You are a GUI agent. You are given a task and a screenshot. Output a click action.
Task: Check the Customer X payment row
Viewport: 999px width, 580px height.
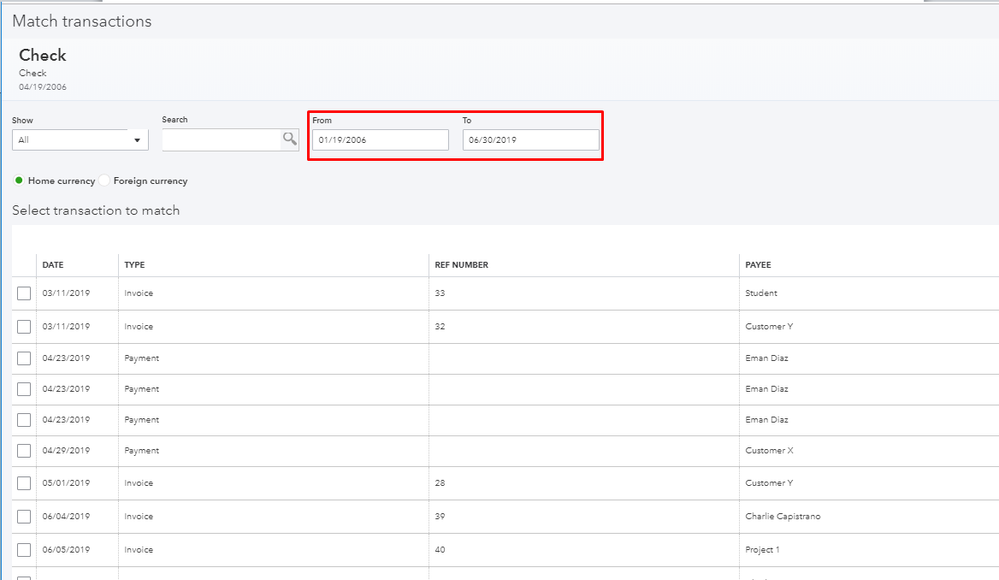(24, 451)
